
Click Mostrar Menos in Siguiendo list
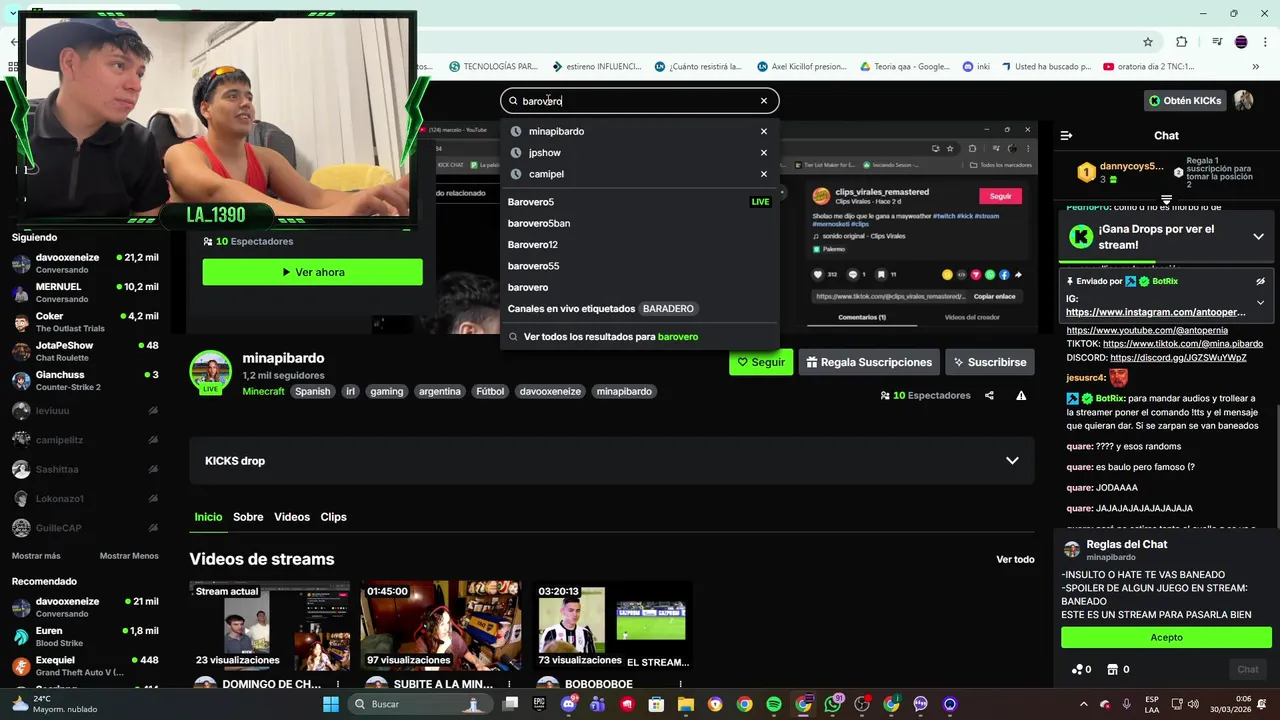pos(129,556)
